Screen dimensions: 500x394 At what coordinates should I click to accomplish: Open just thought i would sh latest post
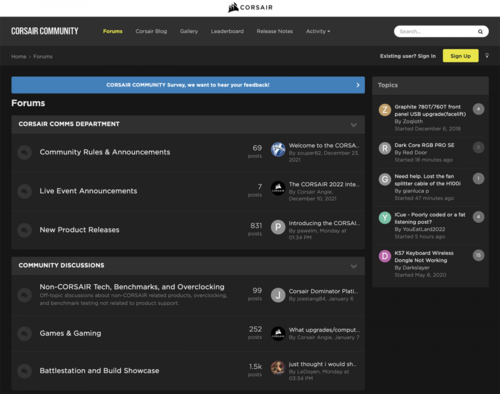322,364
